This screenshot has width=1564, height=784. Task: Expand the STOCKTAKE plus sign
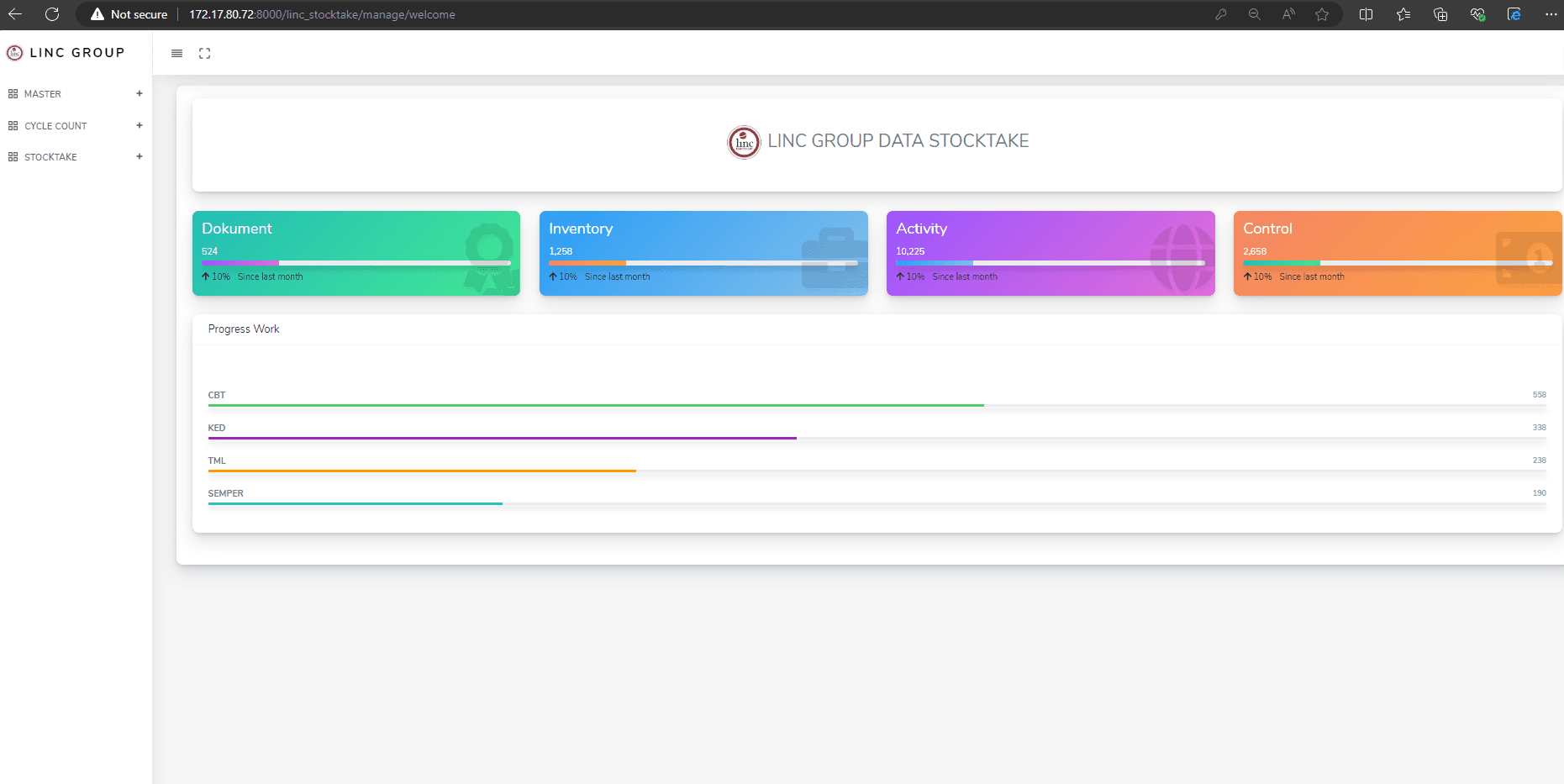140,156
